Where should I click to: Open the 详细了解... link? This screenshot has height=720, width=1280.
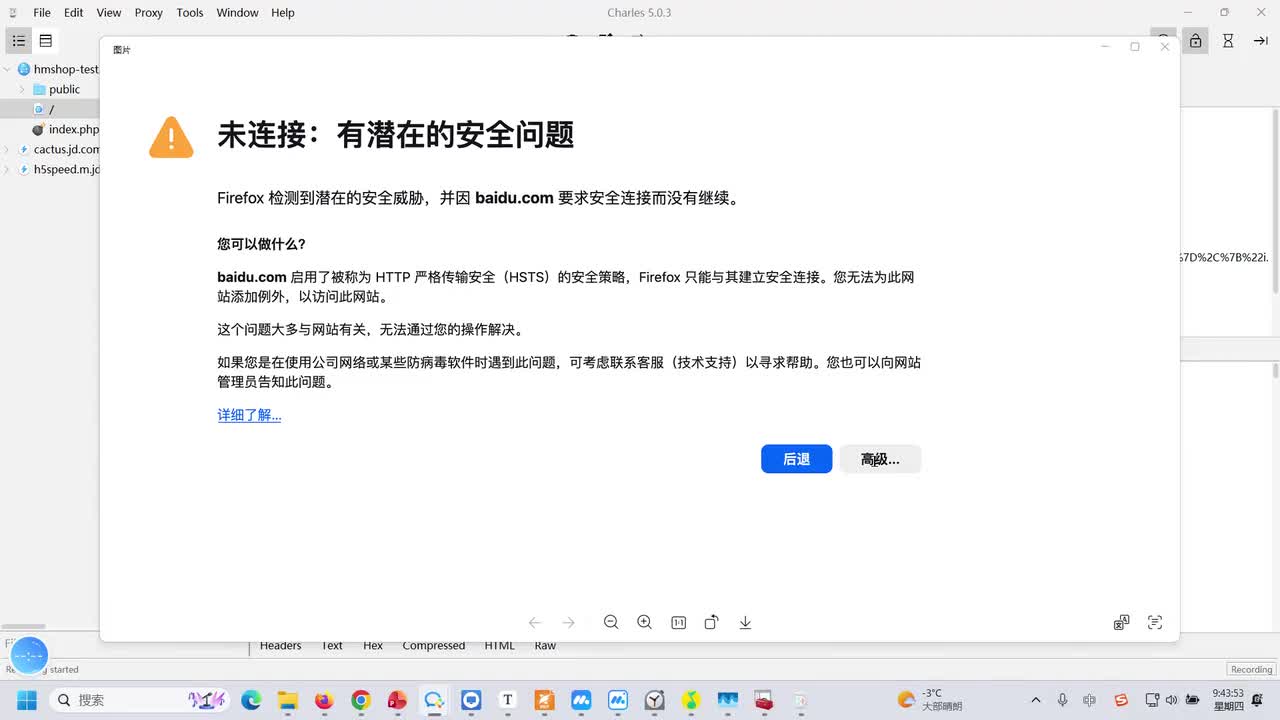point(249,415)
